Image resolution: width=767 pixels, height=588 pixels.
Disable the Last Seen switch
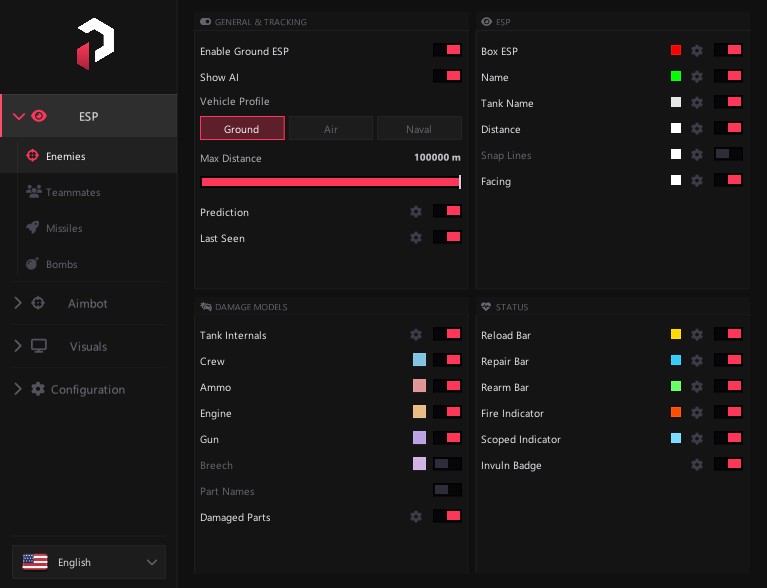click(x=447, y=237)
